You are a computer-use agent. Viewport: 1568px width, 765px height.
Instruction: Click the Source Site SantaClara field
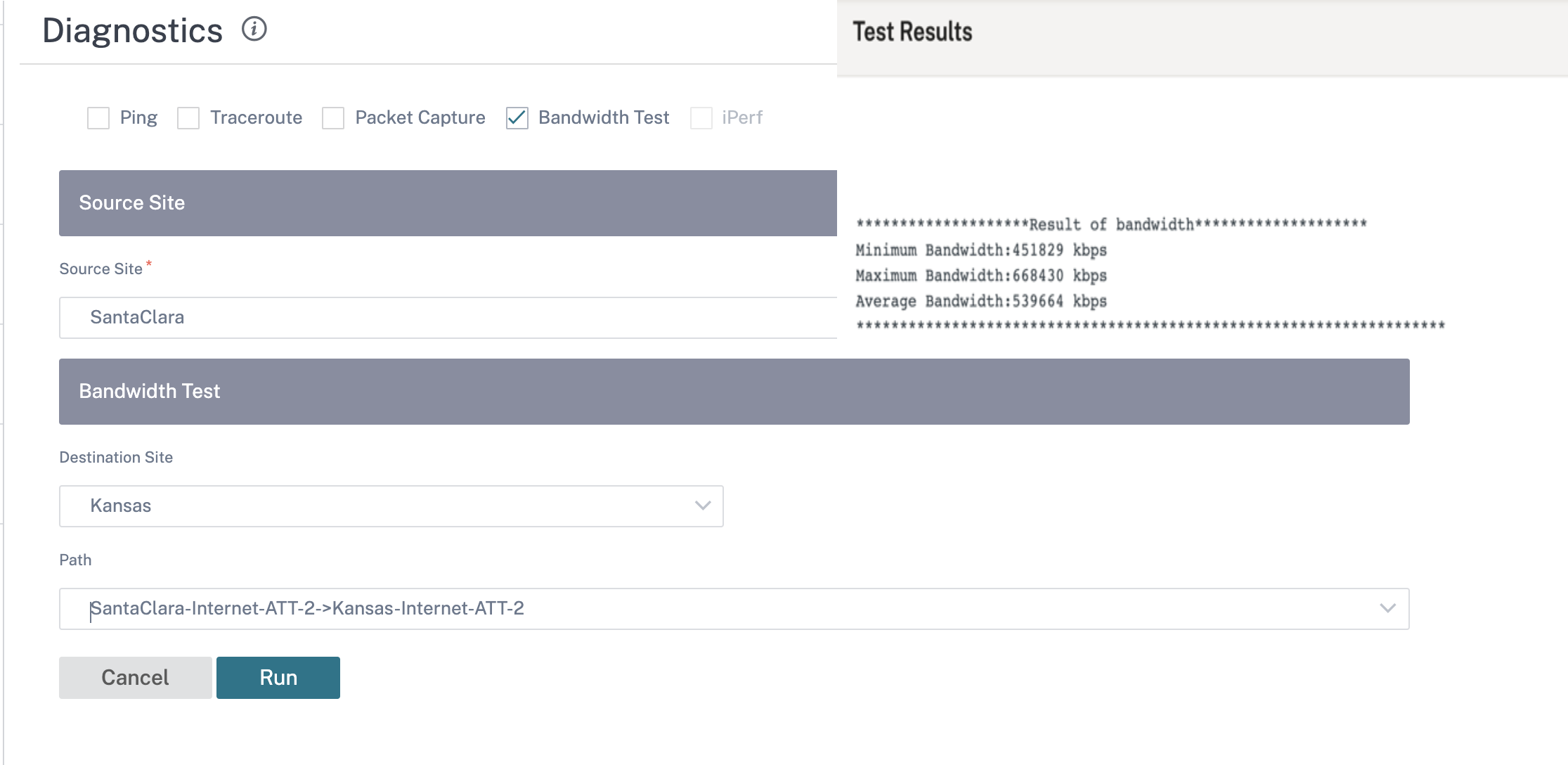[448, 318]
